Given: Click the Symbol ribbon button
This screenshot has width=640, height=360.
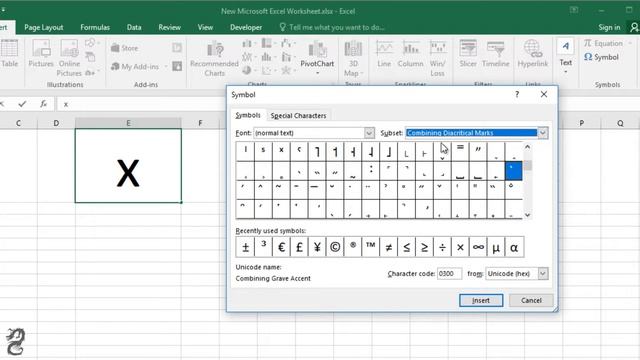Looking at the screenshot, I should coord(601,57).
